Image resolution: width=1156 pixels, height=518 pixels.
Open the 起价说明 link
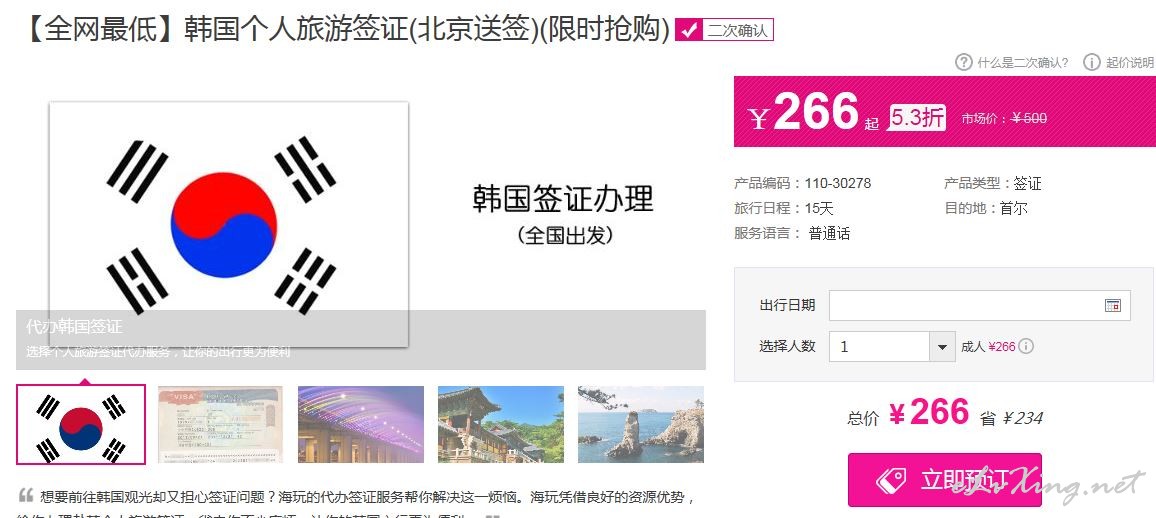[1129, 63]
